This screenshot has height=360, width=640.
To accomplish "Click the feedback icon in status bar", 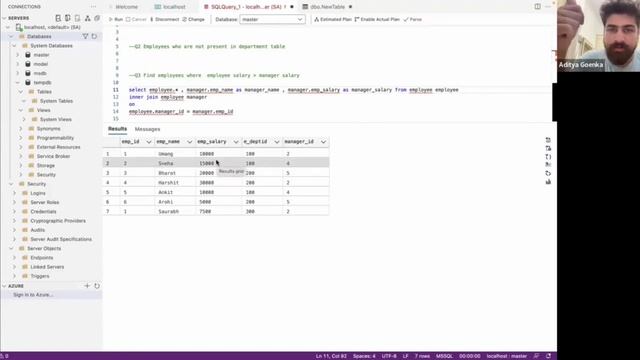I will tap(536, 356).
